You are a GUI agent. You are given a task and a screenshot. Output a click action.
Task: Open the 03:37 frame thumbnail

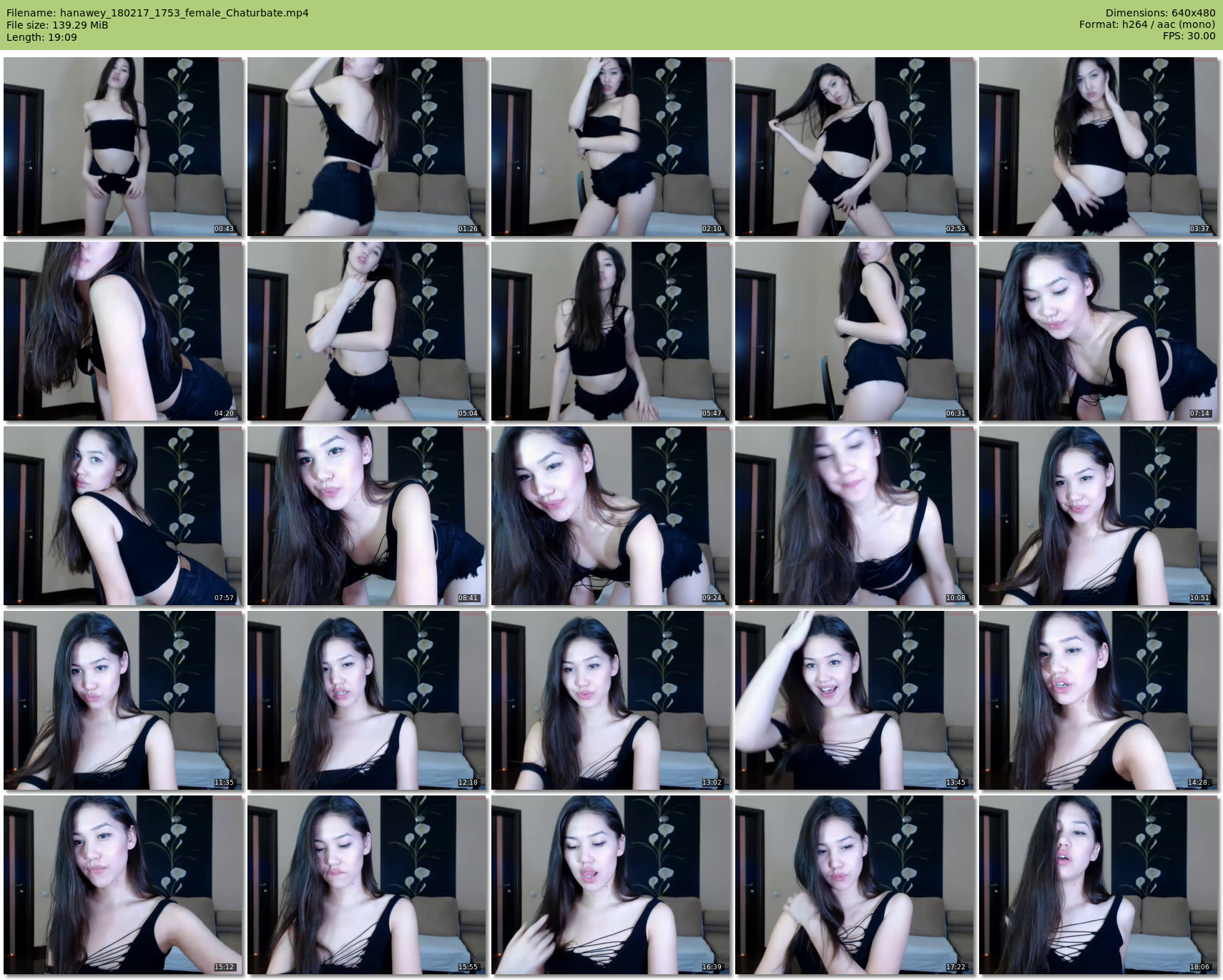click(x=1098, y=147)
